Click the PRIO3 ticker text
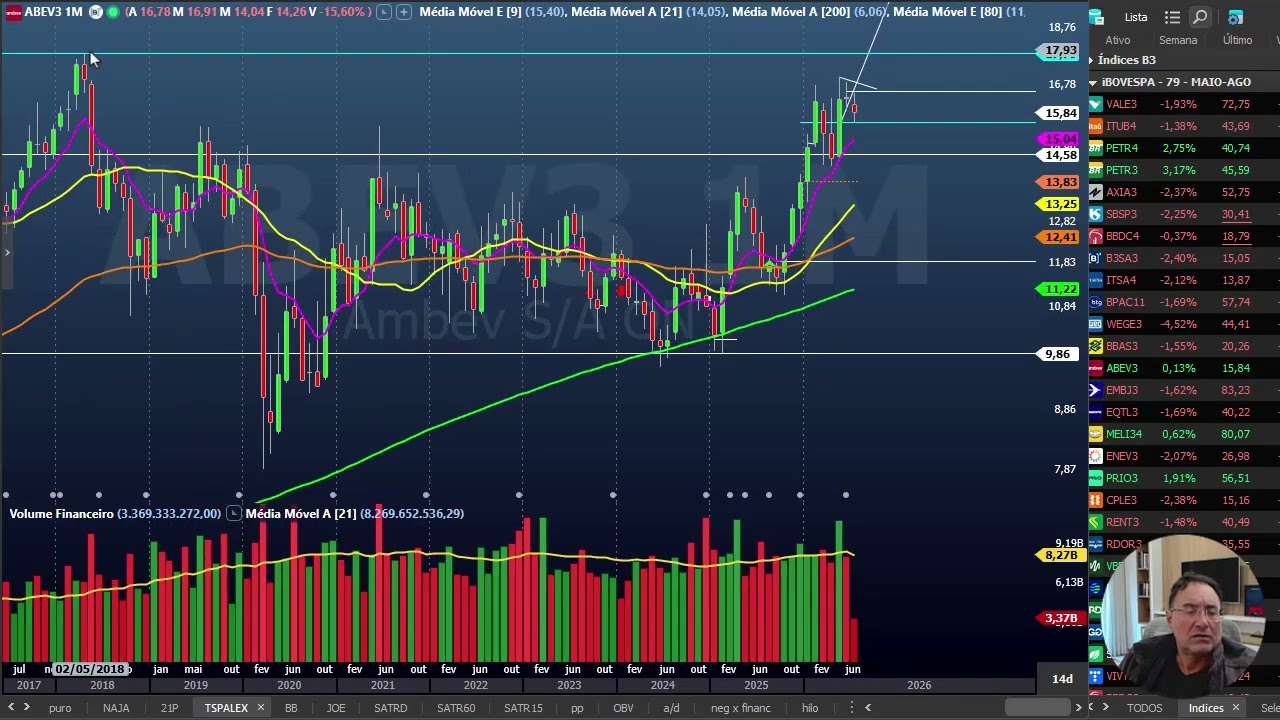Viewport: 1280px width, 720px height. 1122,478
